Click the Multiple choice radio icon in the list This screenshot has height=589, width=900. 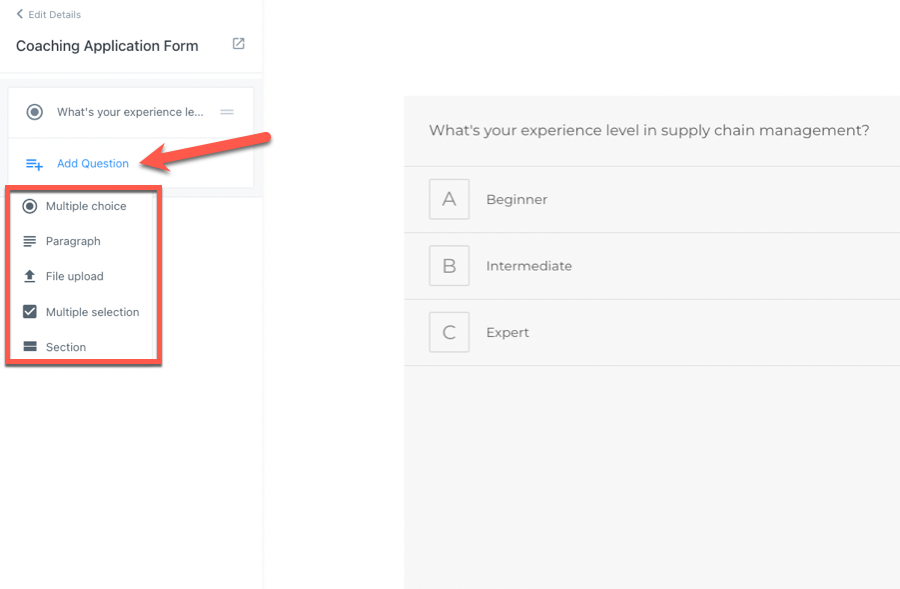pyautogui.click(x=29, y=206)
